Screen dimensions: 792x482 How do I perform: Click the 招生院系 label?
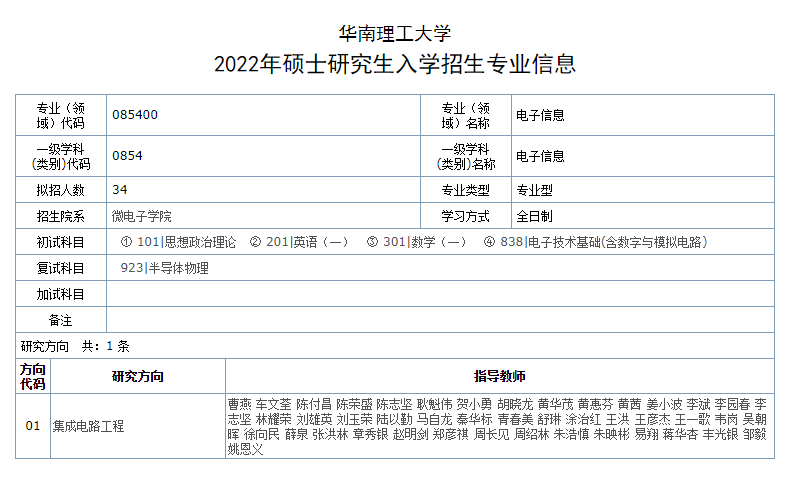tap(61, 216)
